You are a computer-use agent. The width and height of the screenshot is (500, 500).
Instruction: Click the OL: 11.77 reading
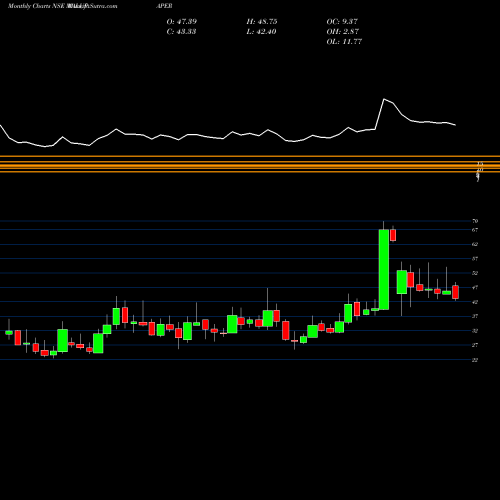tap(344, 42)
